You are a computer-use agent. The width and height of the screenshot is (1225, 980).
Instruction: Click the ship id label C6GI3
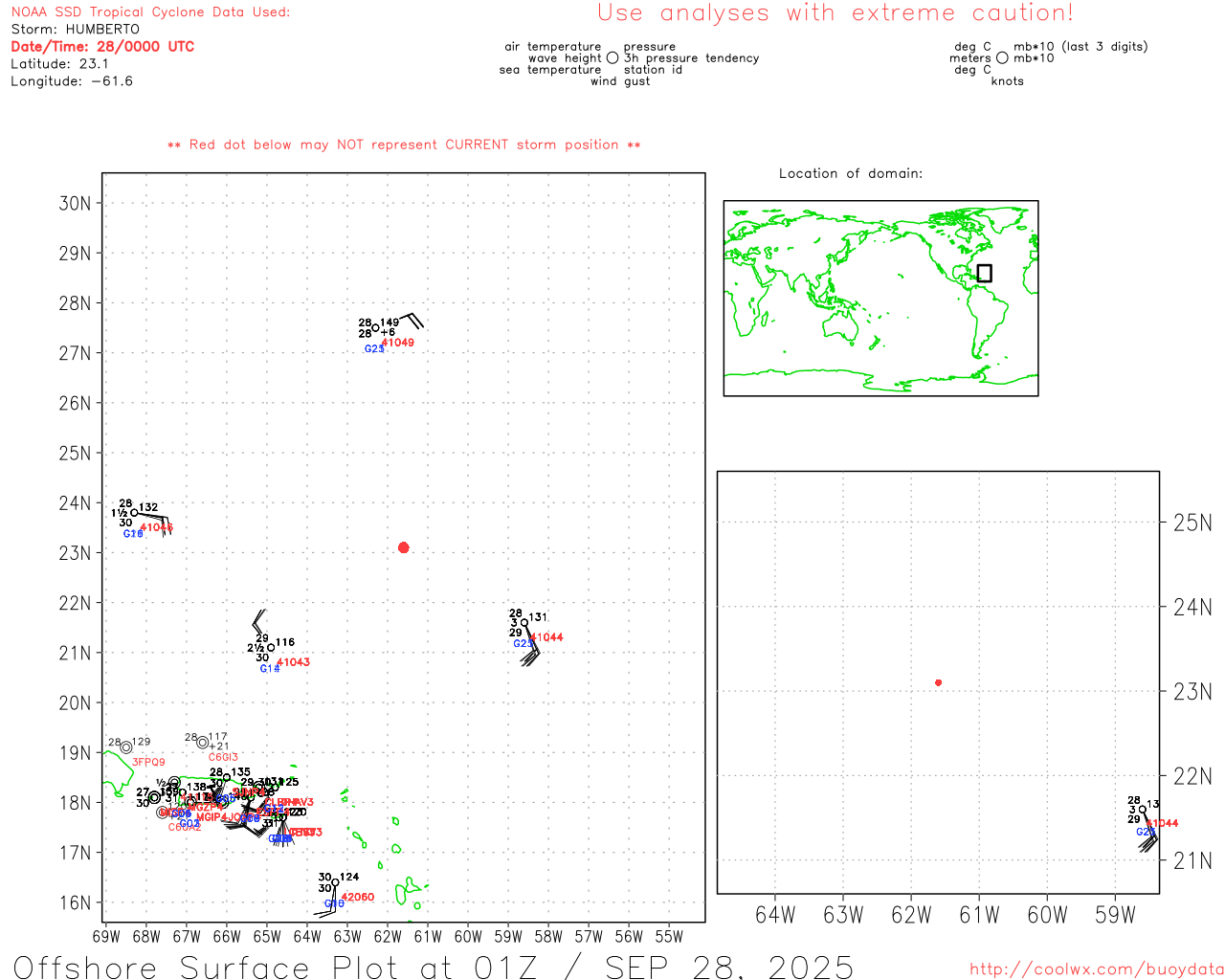[x=223, y=757]
